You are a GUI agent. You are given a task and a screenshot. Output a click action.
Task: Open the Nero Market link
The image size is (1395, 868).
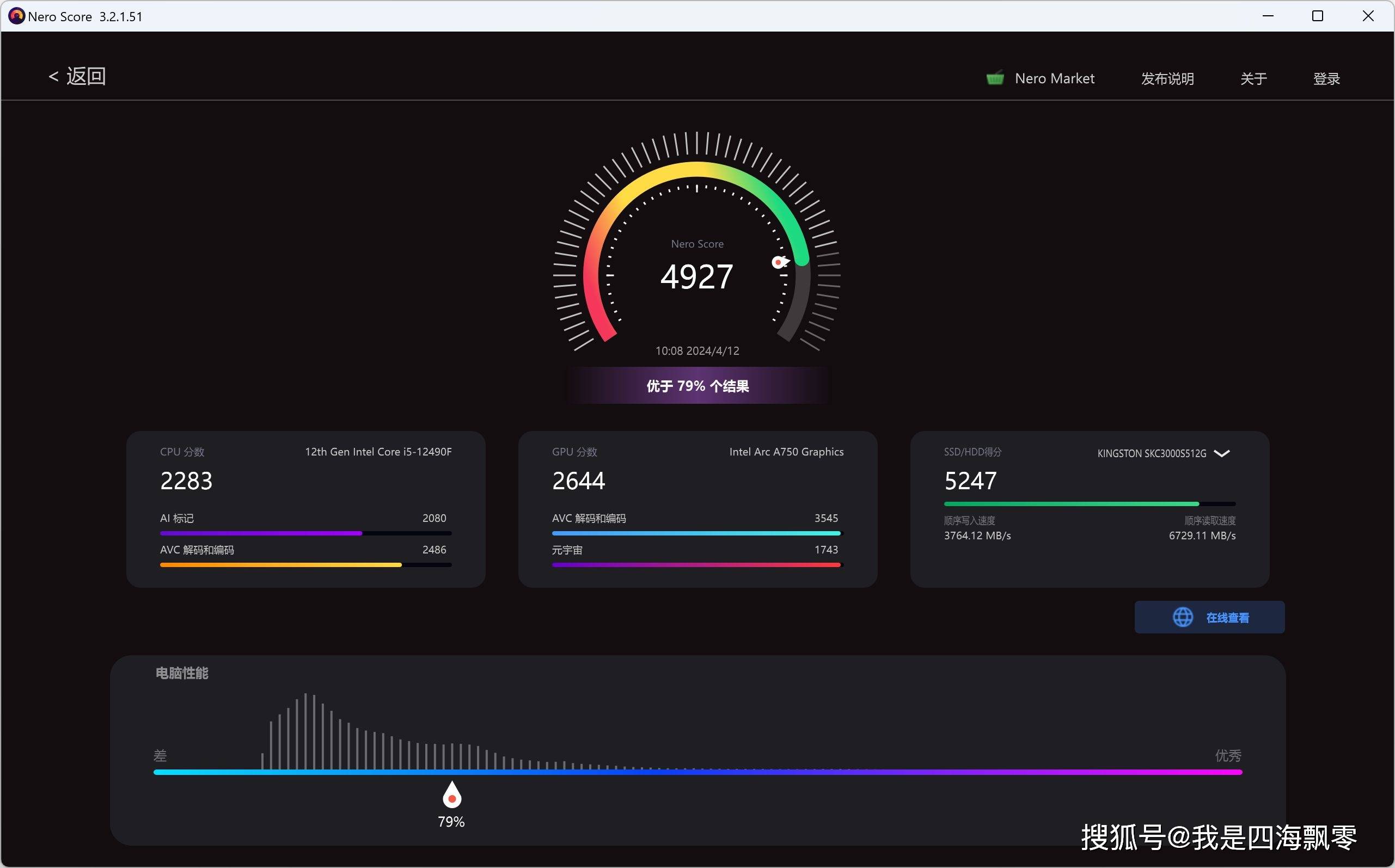coord(1055,79)
